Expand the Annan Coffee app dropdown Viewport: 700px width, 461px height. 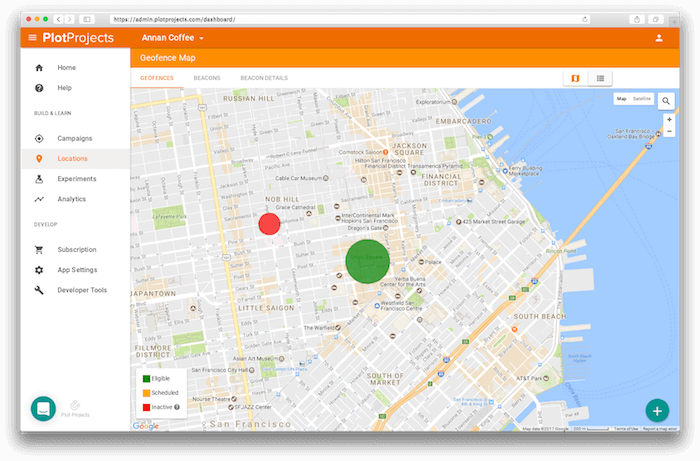172,38
